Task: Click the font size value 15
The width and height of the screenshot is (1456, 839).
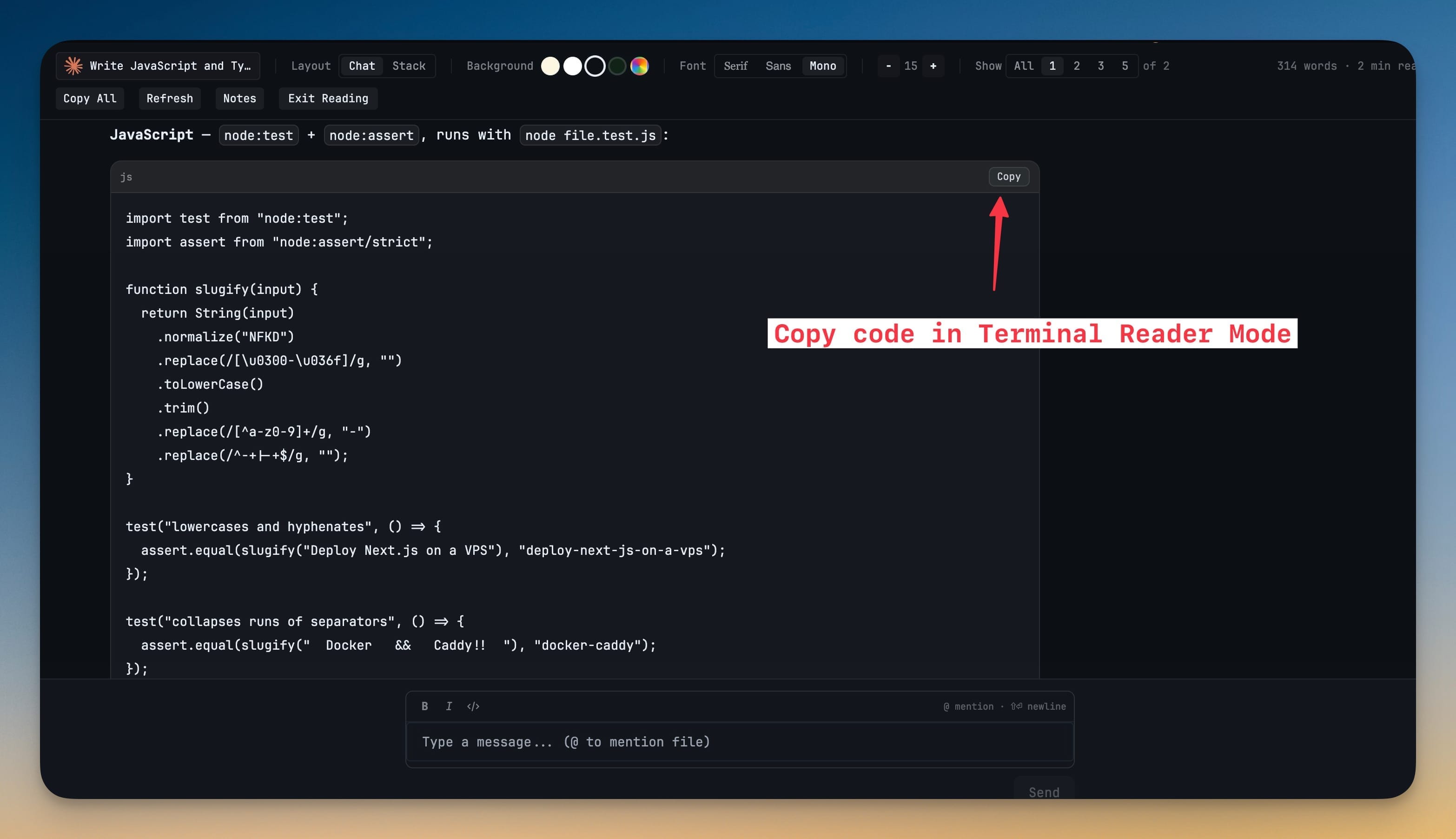Action: coord(911,66)
